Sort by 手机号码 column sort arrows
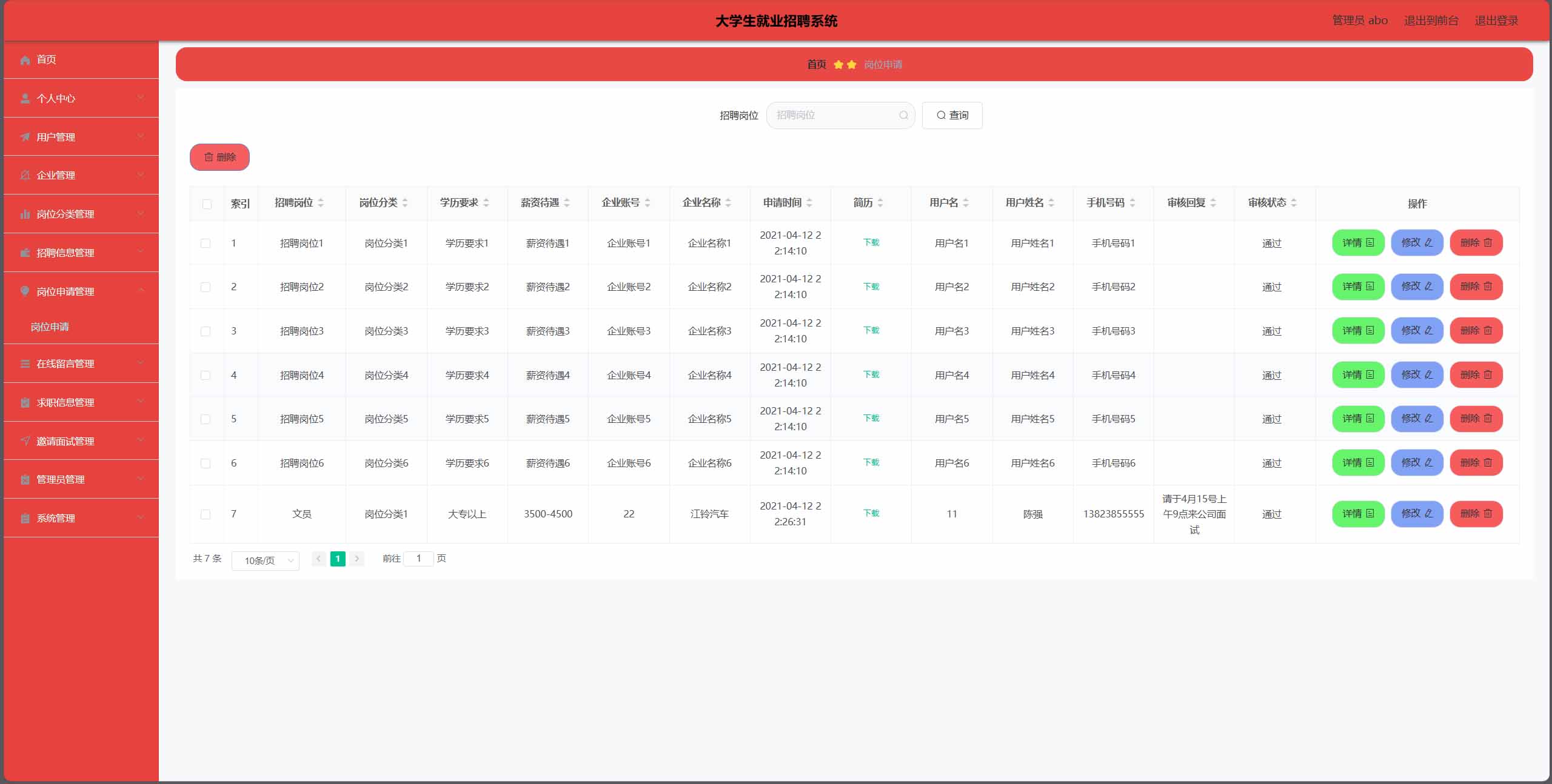Screen dimensions: 1552x784 [x=1132, y=203]
